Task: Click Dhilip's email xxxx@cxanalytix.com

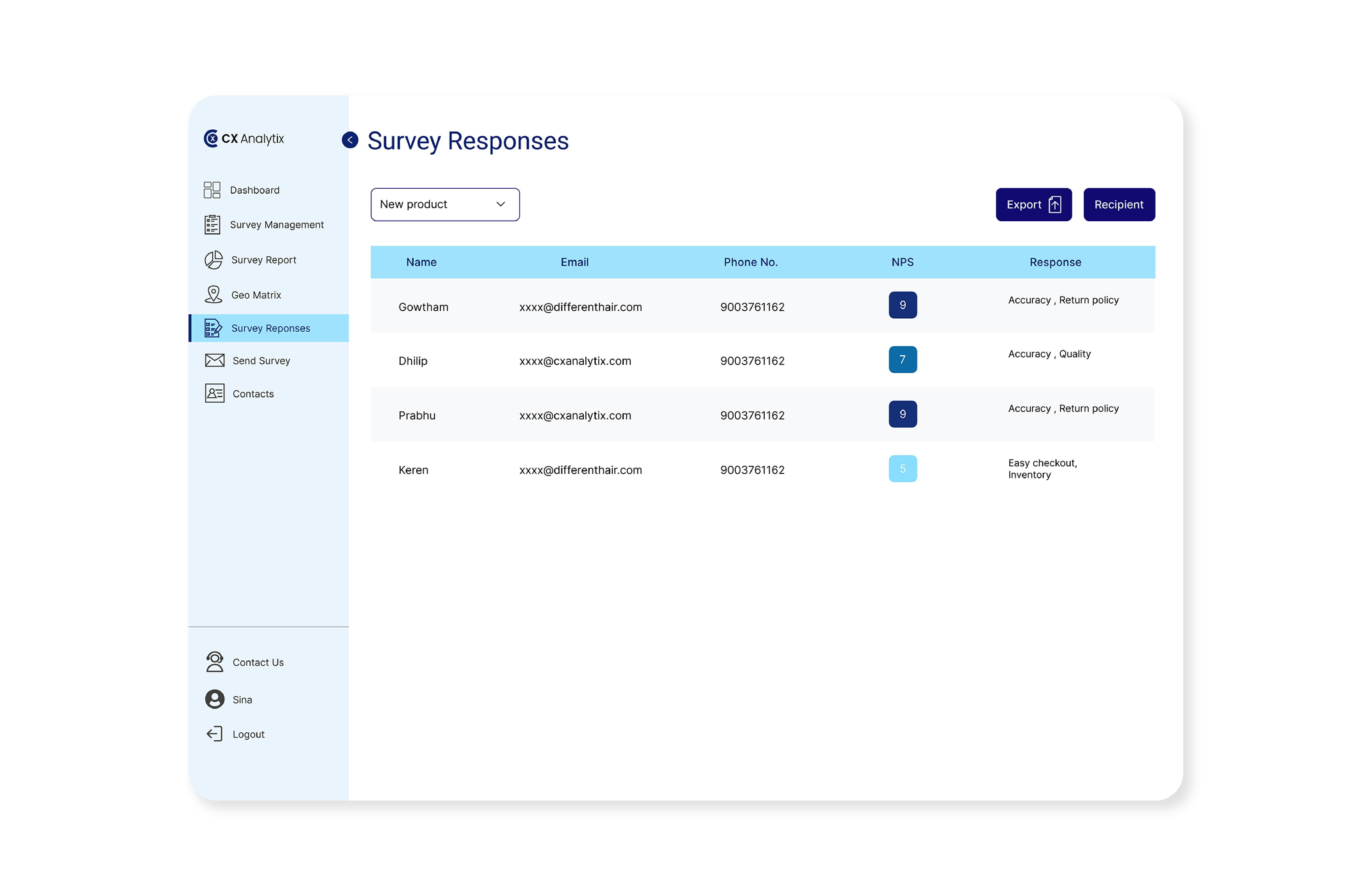Action: (x=575, y=361)
